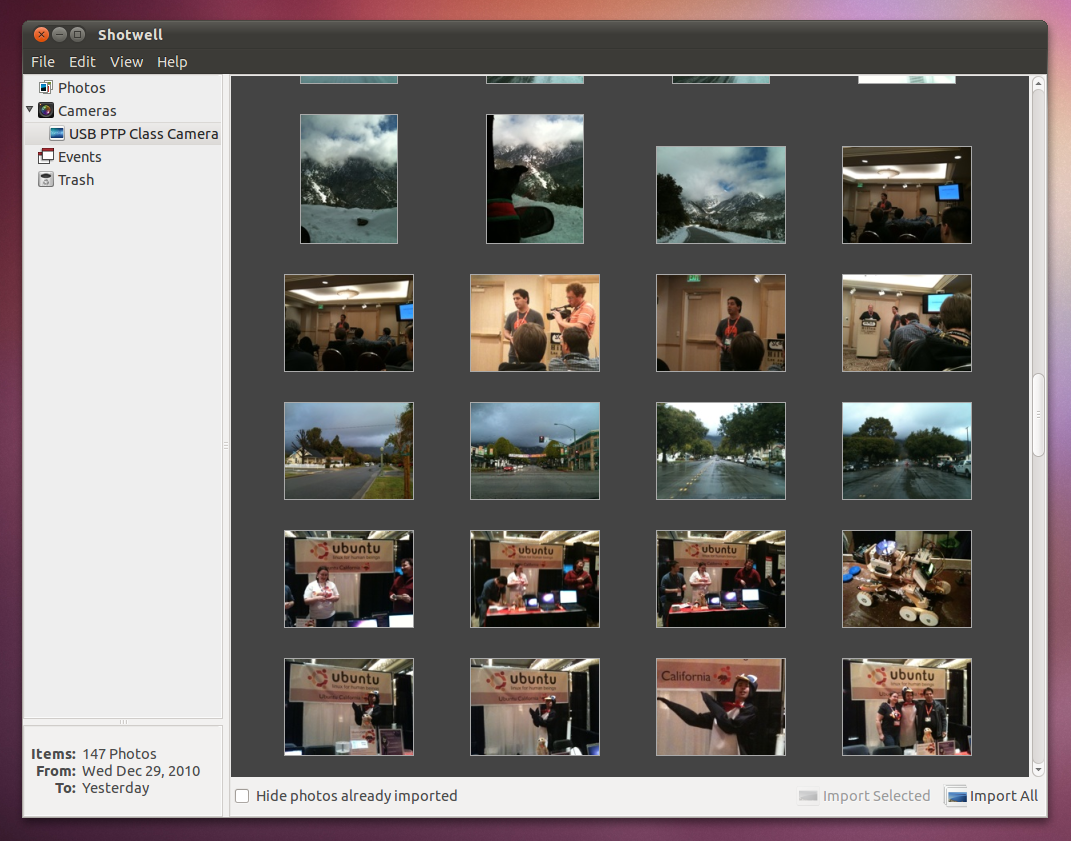Screen dimensions: 1071x841
Task: Select the dog silhouette mountain photo
Action: pyautogui.click(x=535, y=179)
